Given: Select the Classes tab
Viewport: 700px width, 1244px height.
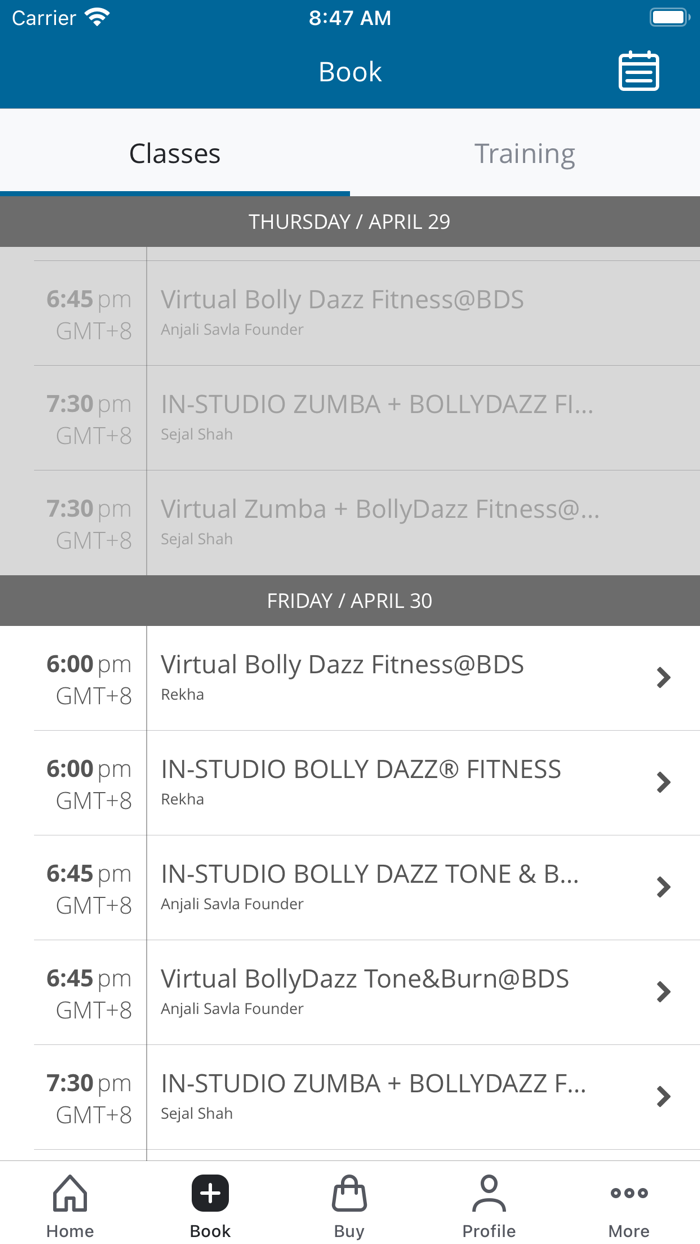Looking at the screenshot, I should (174, 153).
